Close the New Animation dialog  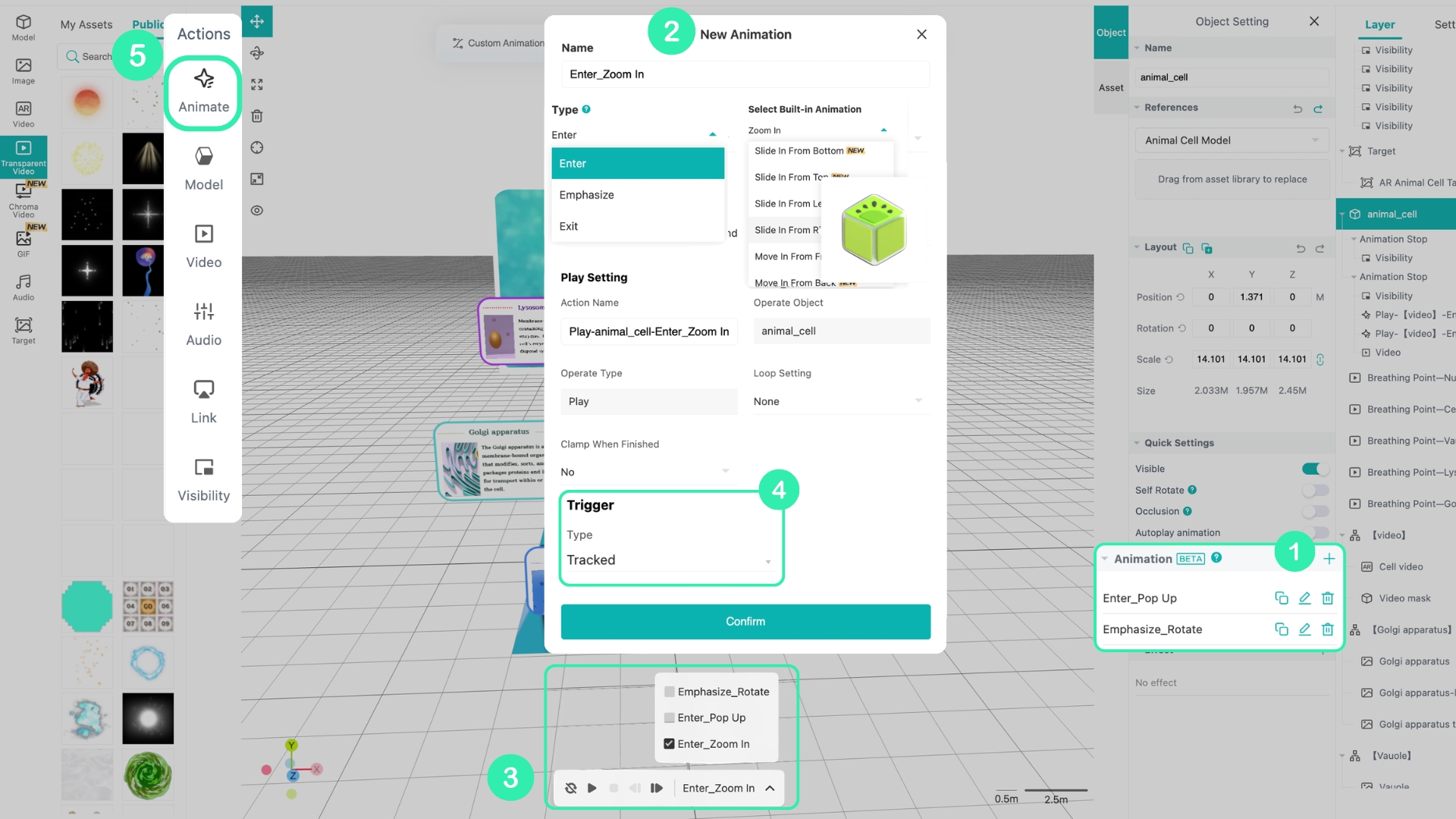(x=921, y=34)
